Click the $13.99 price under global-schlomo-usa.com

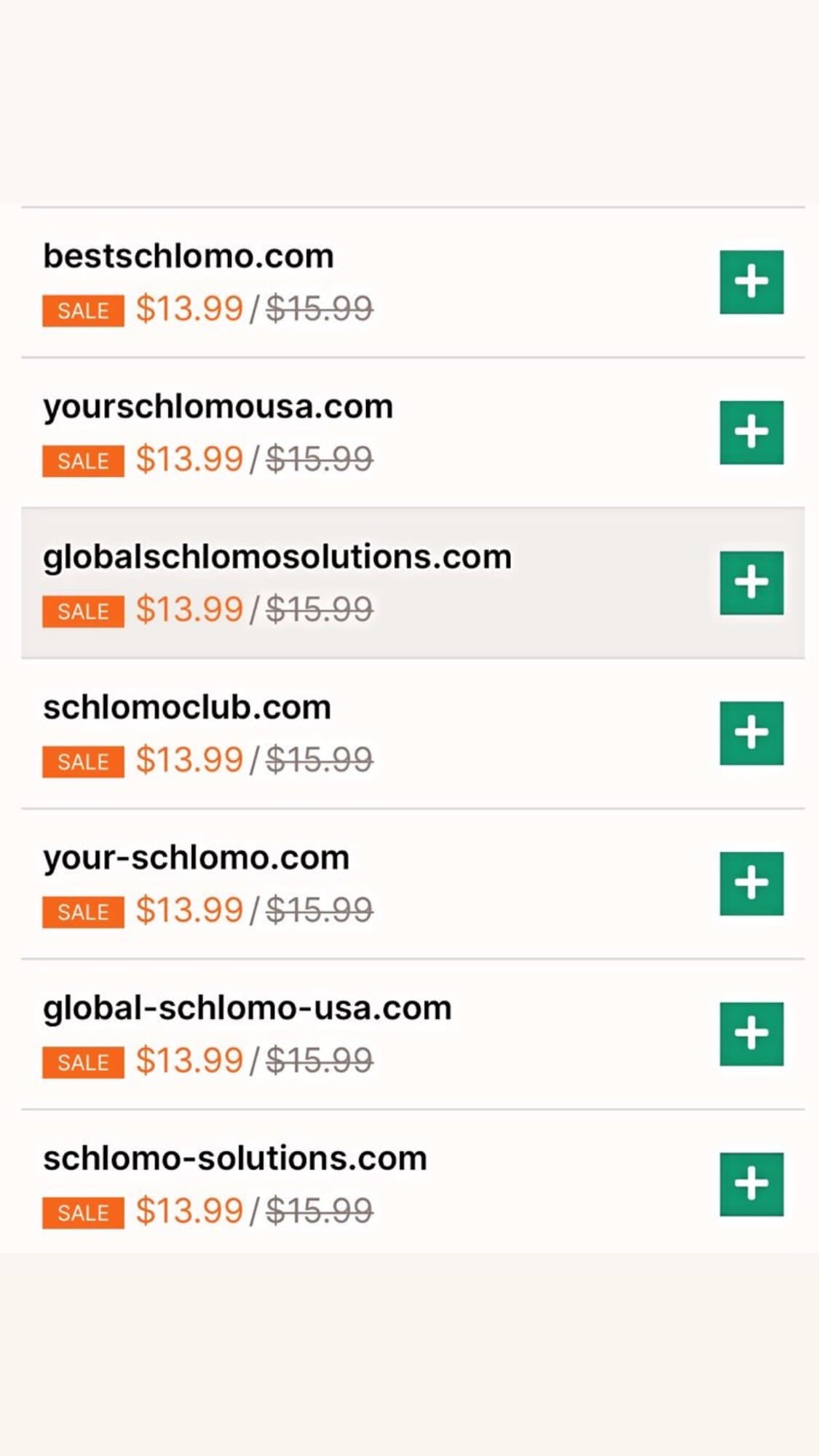click(x=189, y=1061)
